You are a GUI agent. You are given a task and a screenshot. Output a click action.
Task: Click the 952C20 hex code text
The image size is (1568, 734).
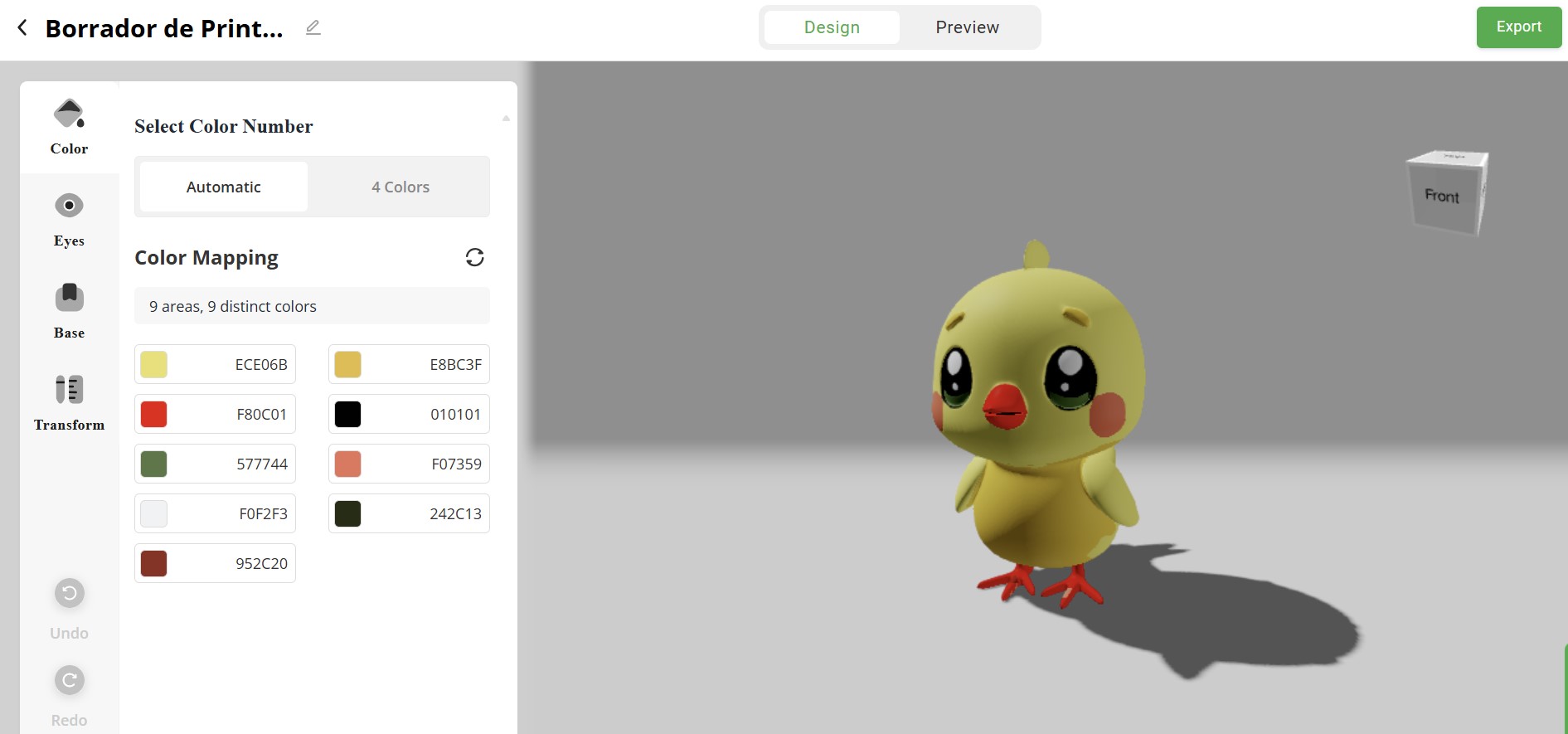tap(261, 564)
